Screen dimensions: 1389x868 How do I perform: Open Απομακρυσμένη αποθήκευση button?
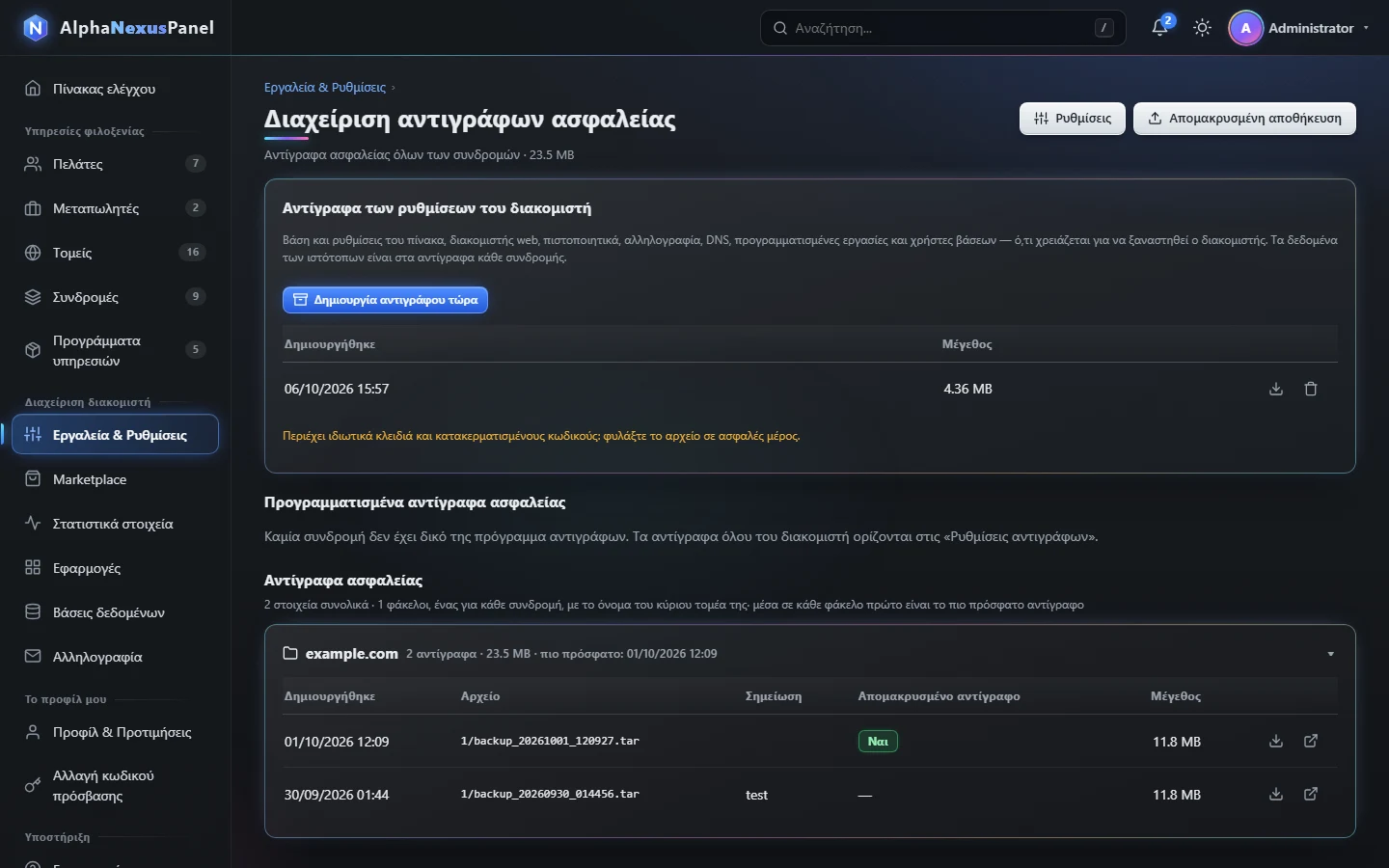[x=1244, y=119]
